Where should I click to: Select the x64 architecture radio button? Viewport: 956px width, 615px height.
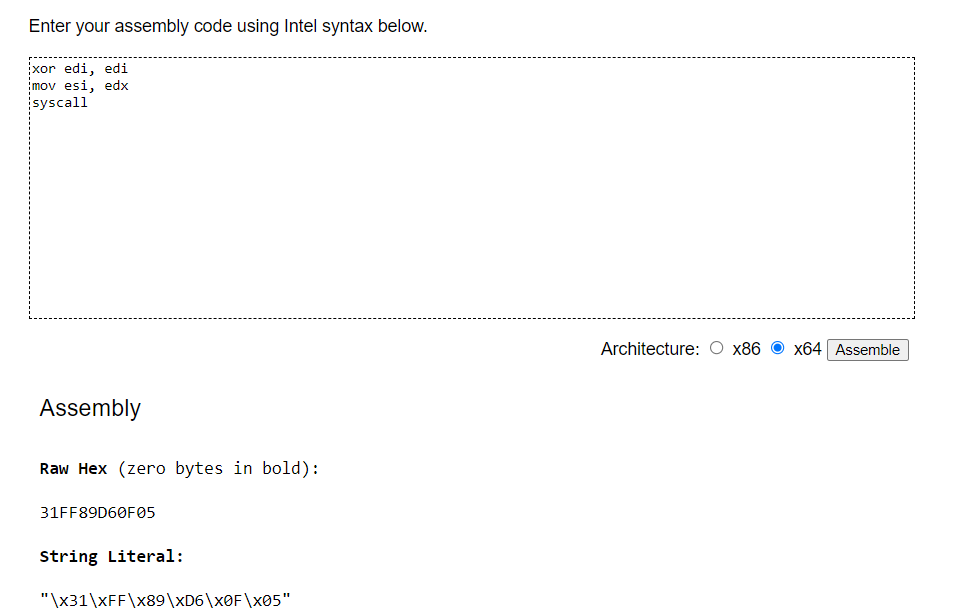778,349
